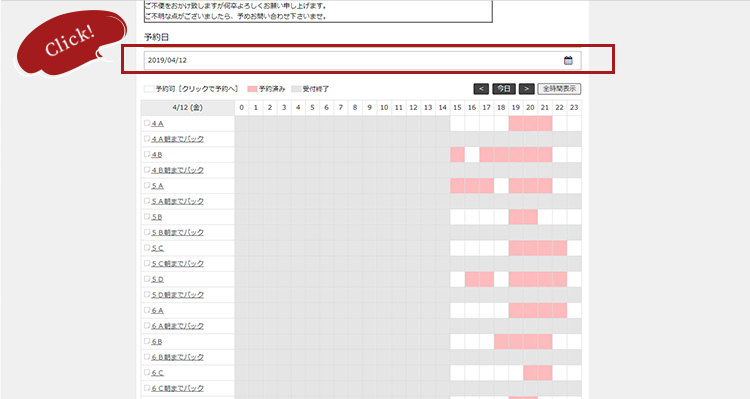Tick the checkbox next to room 4A

coord(147,123)
